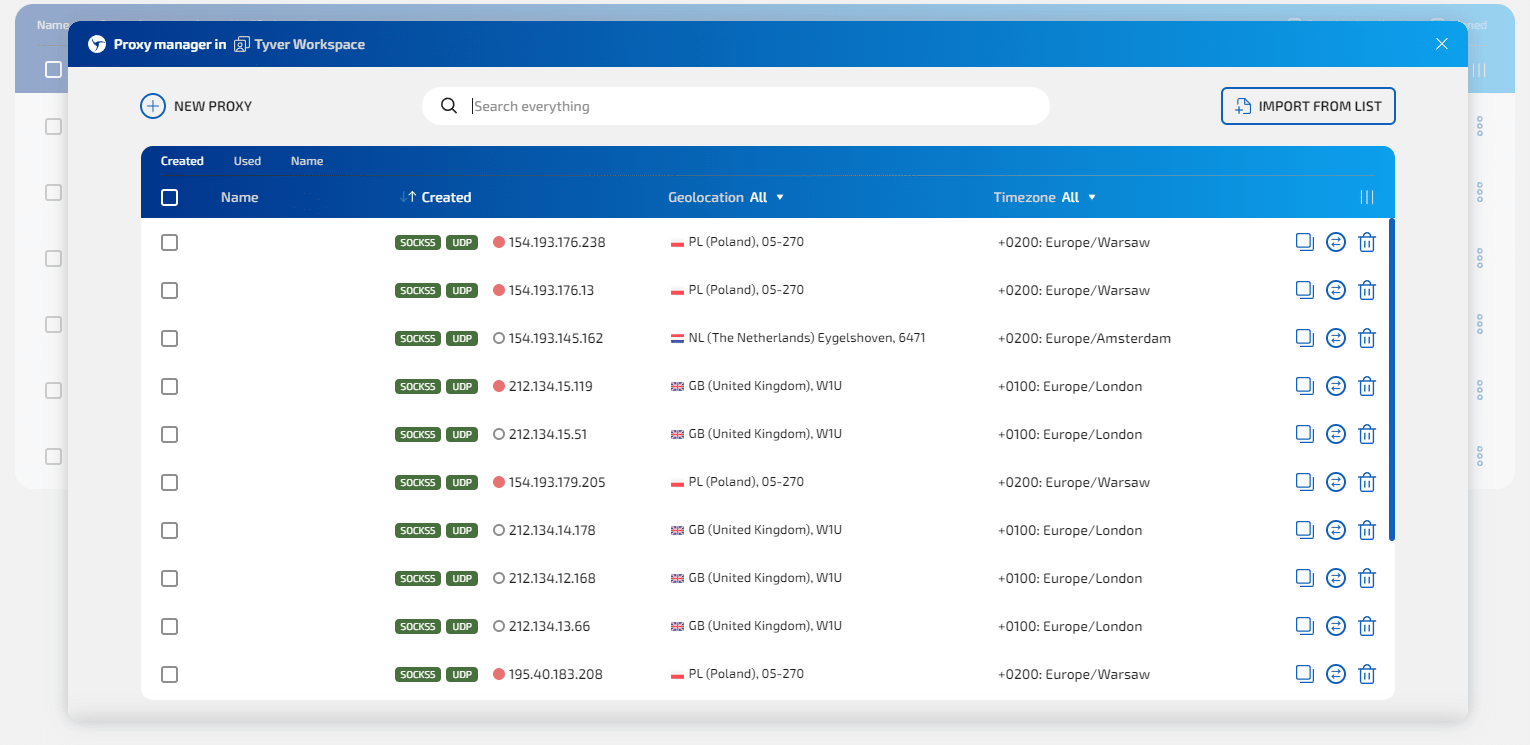Click the IP address 212.134.13.66

550,626
